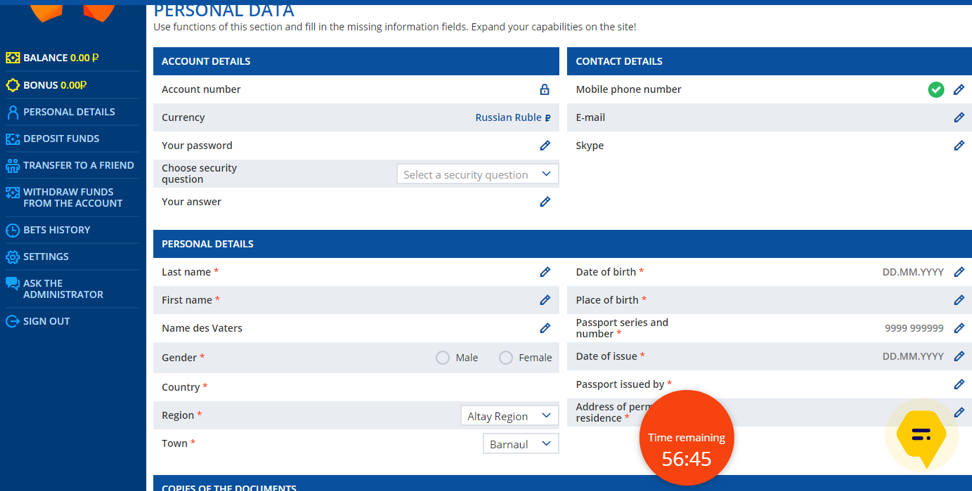
Task: Click the green verified checkmark for mobile phone
Action: [936, 89]
